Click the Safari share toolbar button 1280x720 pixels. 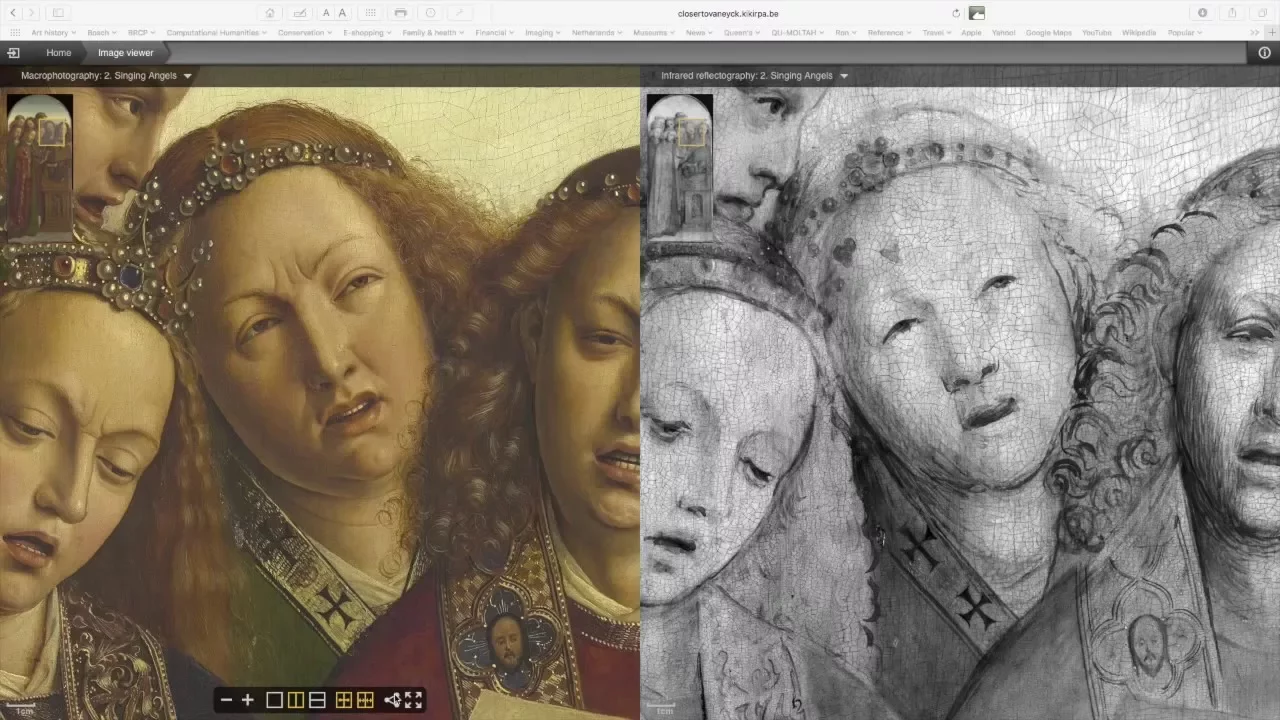(1232, 13)
